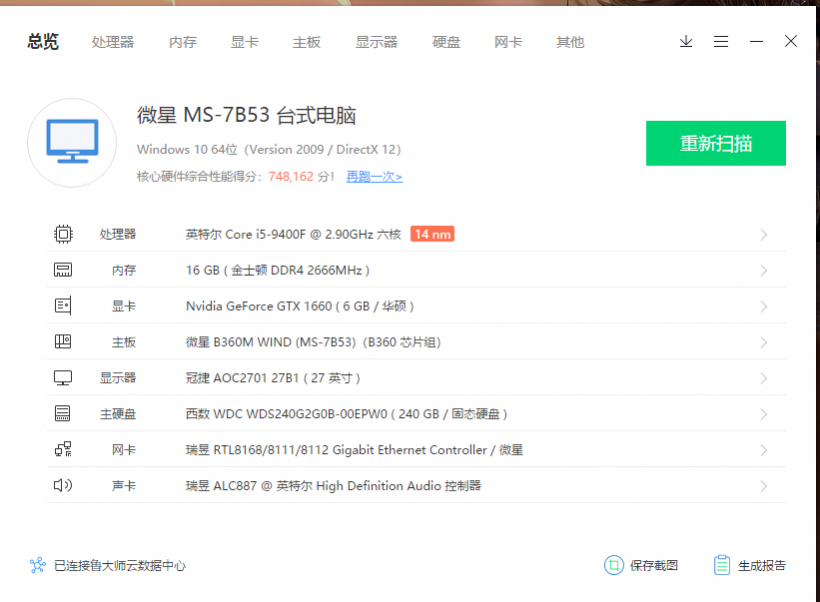The width and height of the screenshot is (820, 602).
Task: Click the clipboard icon next to 生成报告
Action: click(722, 565)
